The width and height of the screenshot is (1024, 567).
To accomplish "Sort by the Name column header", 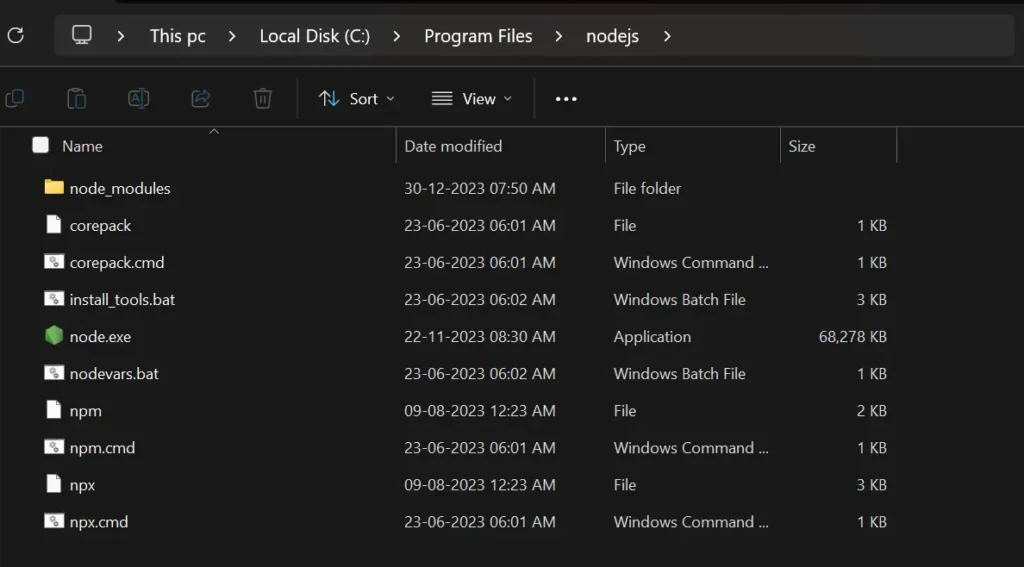I will click(82, 146).
